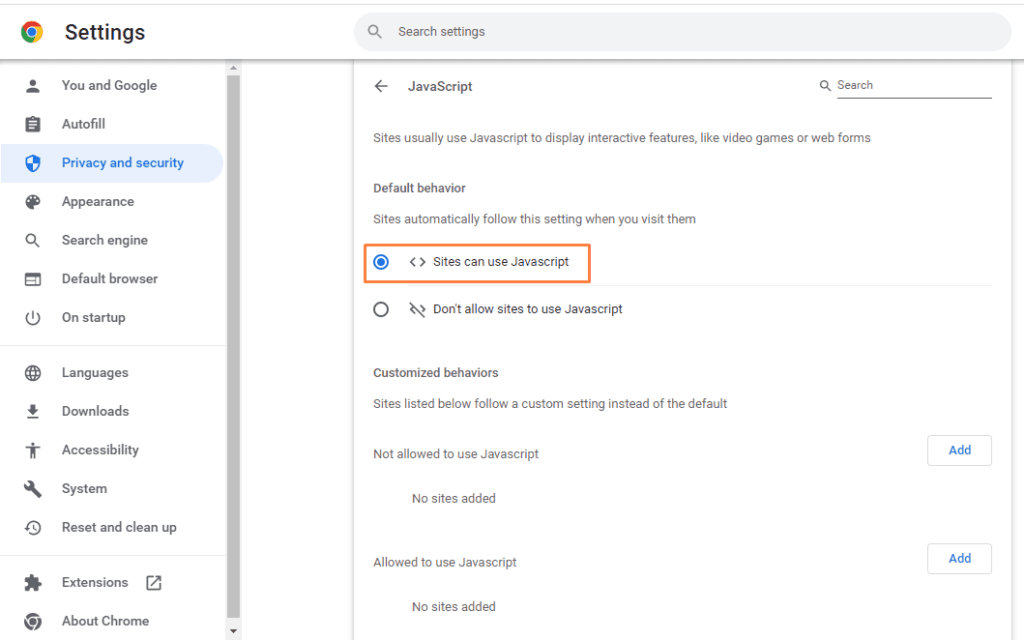Select the Sites can use Javascript radio button
1024x640 pixels.
click(x=381, y=262)
